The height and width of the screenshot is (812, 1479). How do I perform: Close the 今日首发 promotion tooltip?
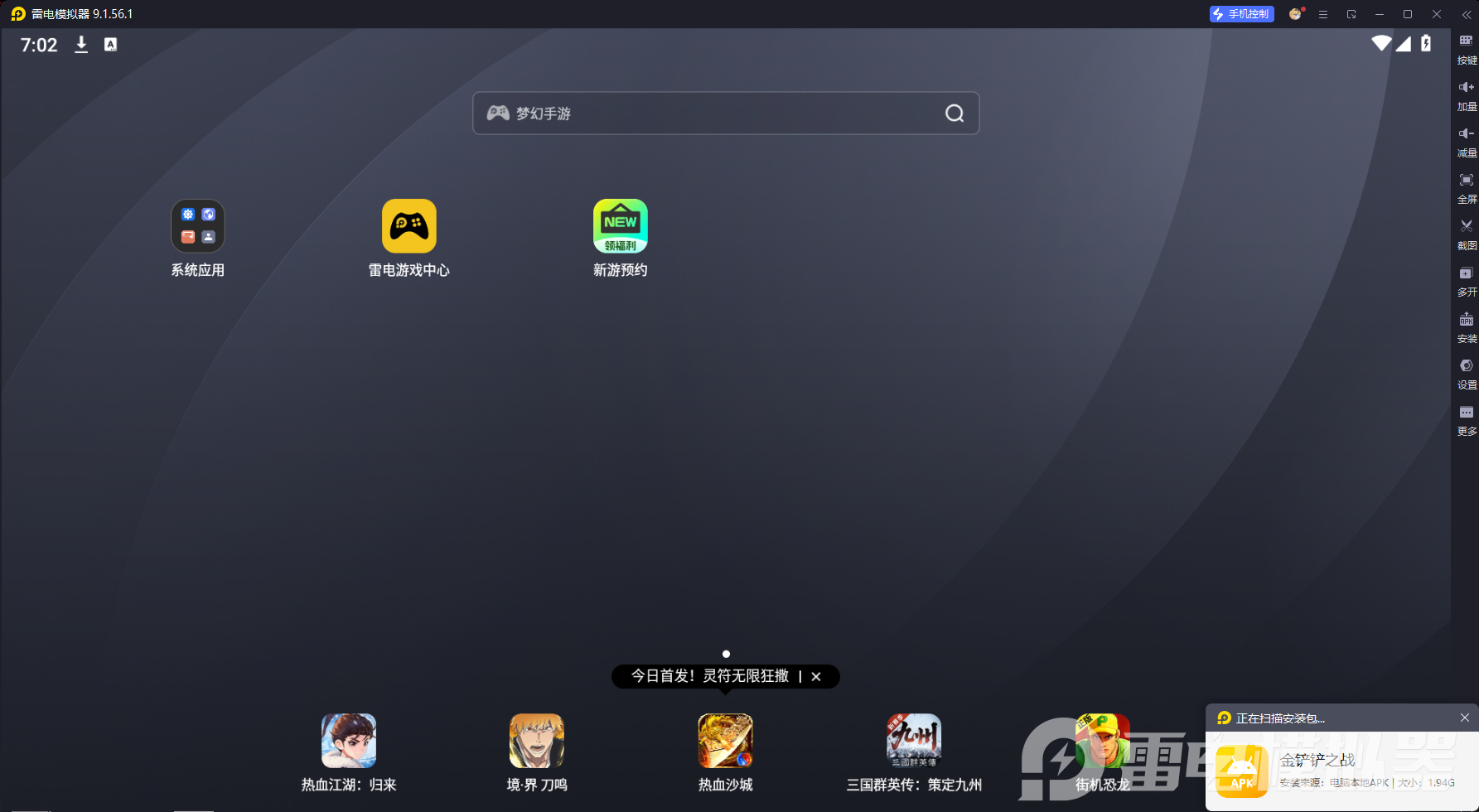(816, 677)
